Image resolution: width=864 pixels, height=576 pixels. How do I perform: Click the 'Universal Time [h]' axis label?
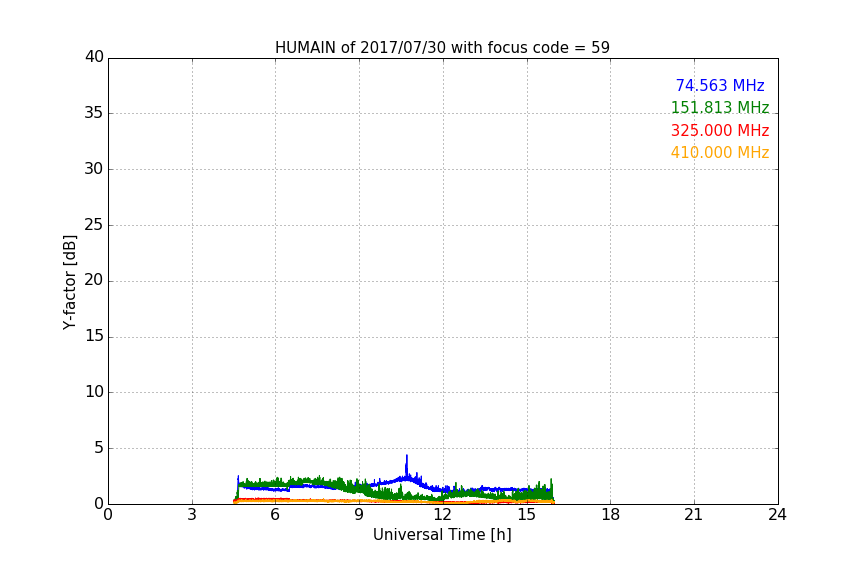coord(442,535)
